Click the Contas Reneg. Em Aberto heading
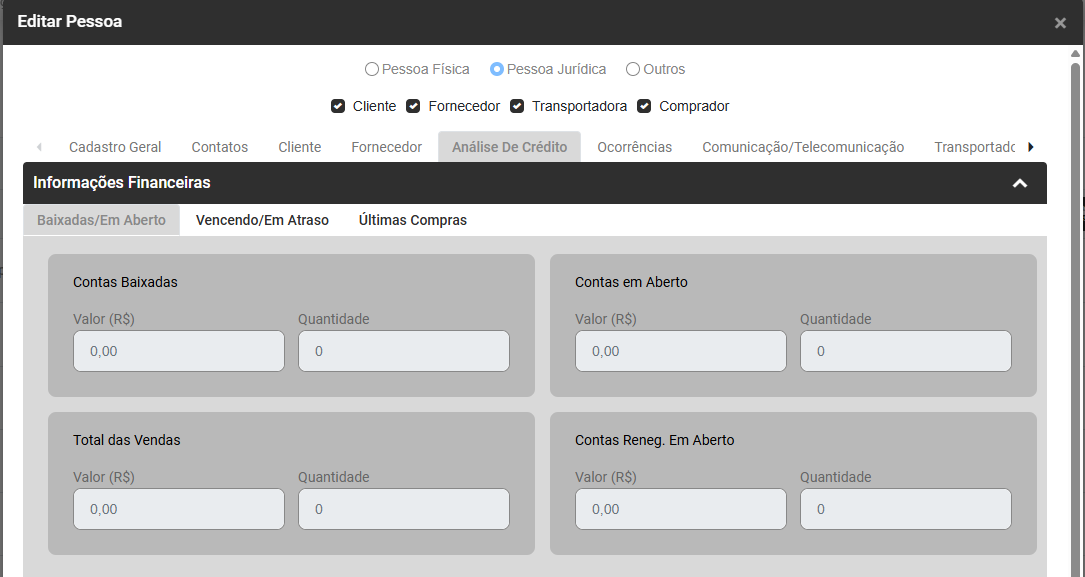Image resolution: width=1085 pixels, height=577 pixels. tap(655, 440)
